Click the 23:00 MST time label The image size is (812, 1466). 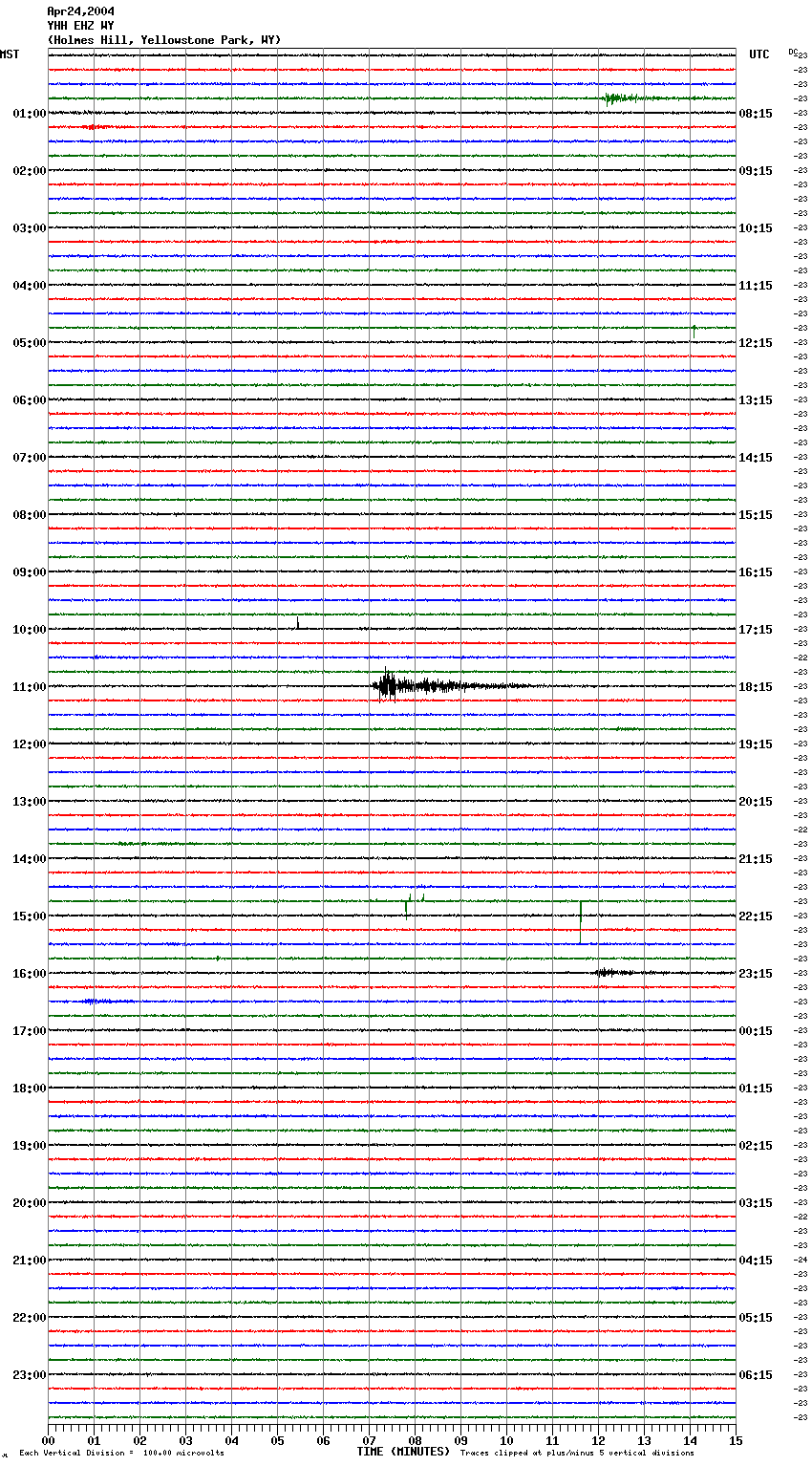click(x=30, y=1375)
